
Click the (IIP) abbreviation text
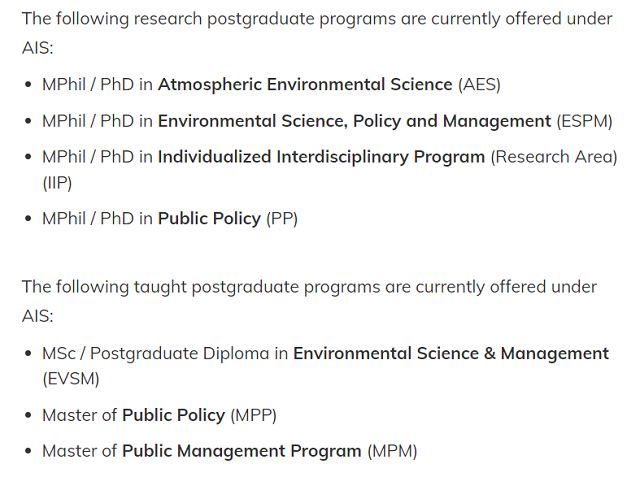tap(57, 183)
